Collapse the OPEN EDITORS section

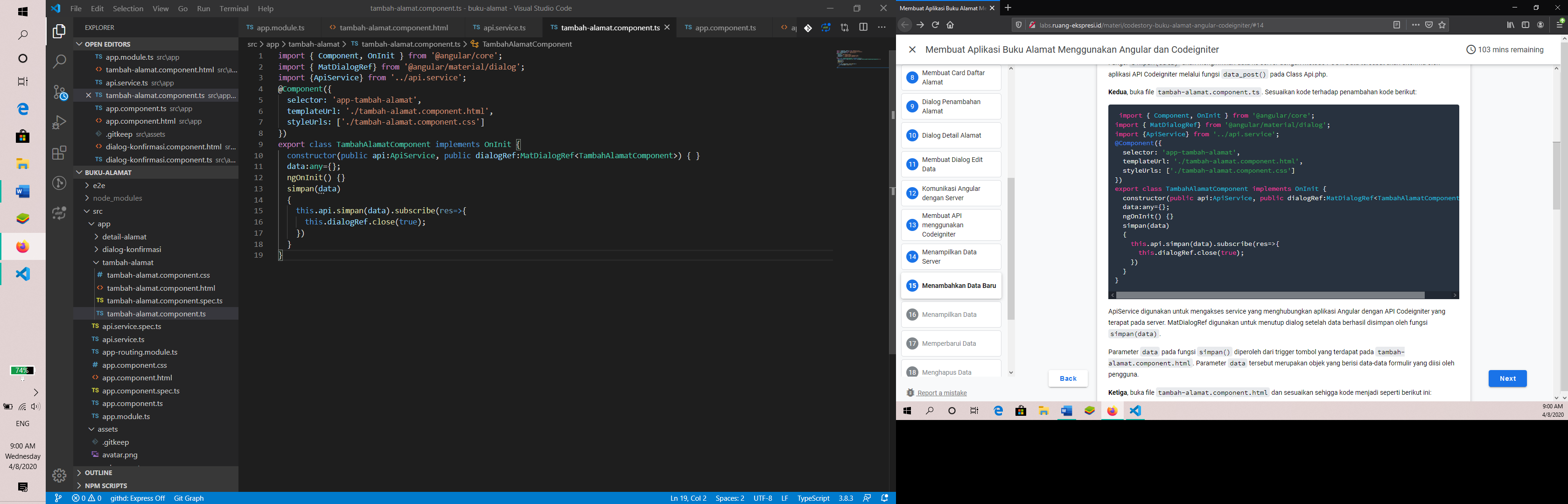(x=155, y=44)
